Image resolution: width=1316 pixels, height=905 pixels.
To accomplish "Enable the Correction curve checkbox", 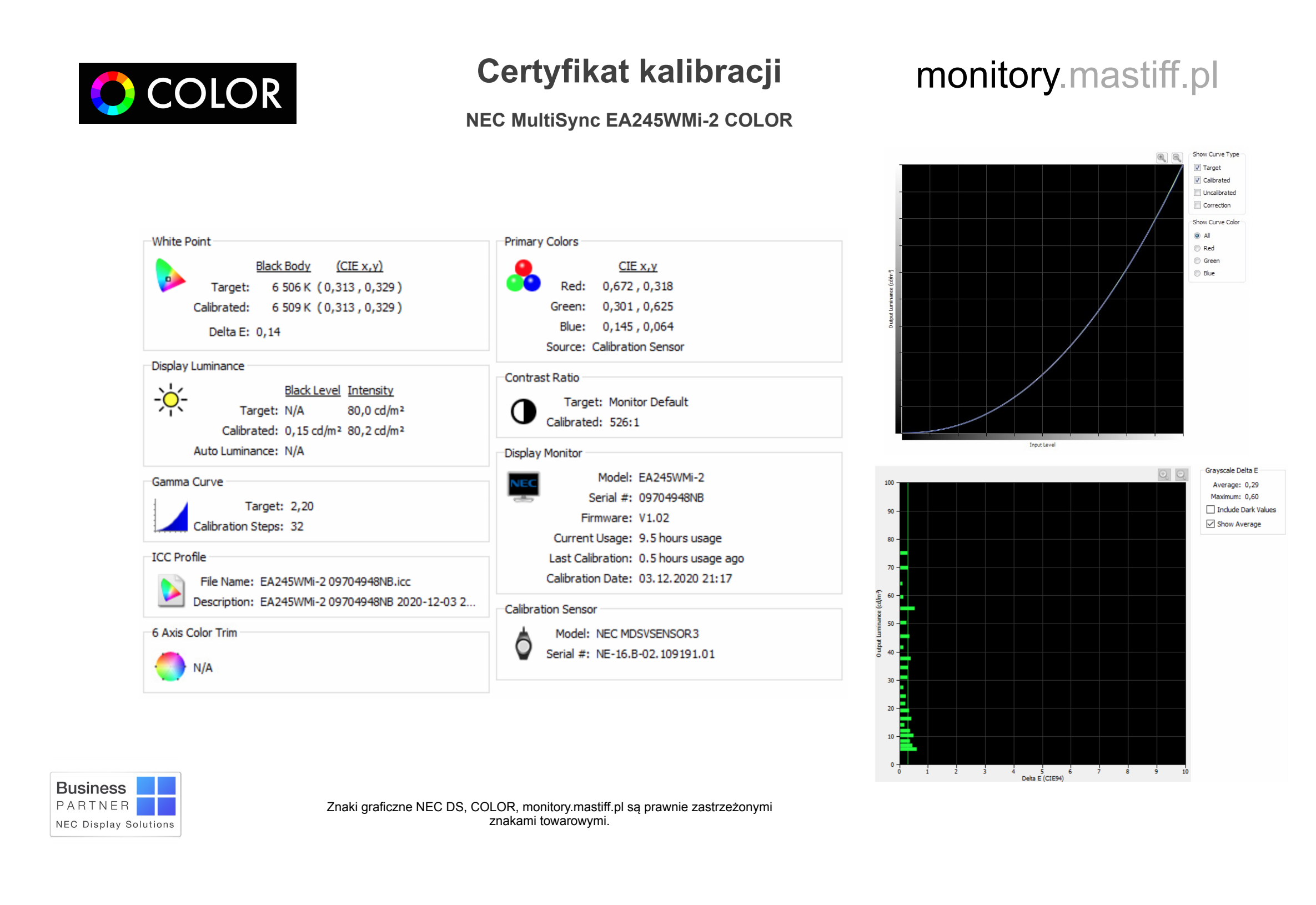I will point(1197,205).
